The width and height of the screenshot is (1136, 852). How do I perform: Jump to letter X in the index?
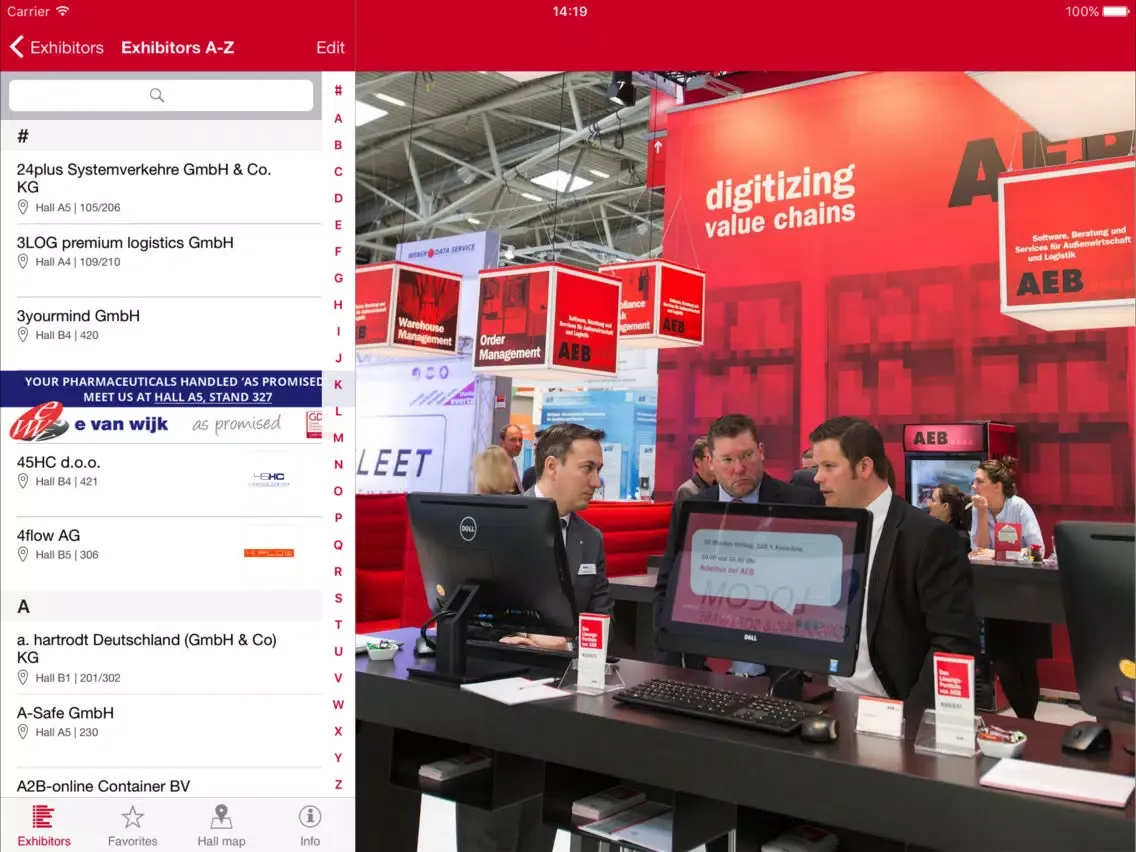coord(338,731)
